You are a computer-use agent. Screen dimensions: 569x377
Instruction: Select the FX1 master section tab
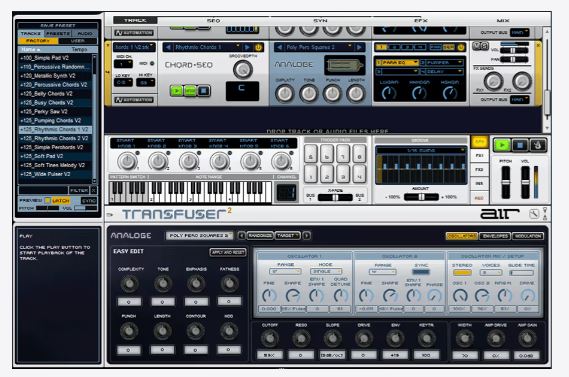pos(479,155)
